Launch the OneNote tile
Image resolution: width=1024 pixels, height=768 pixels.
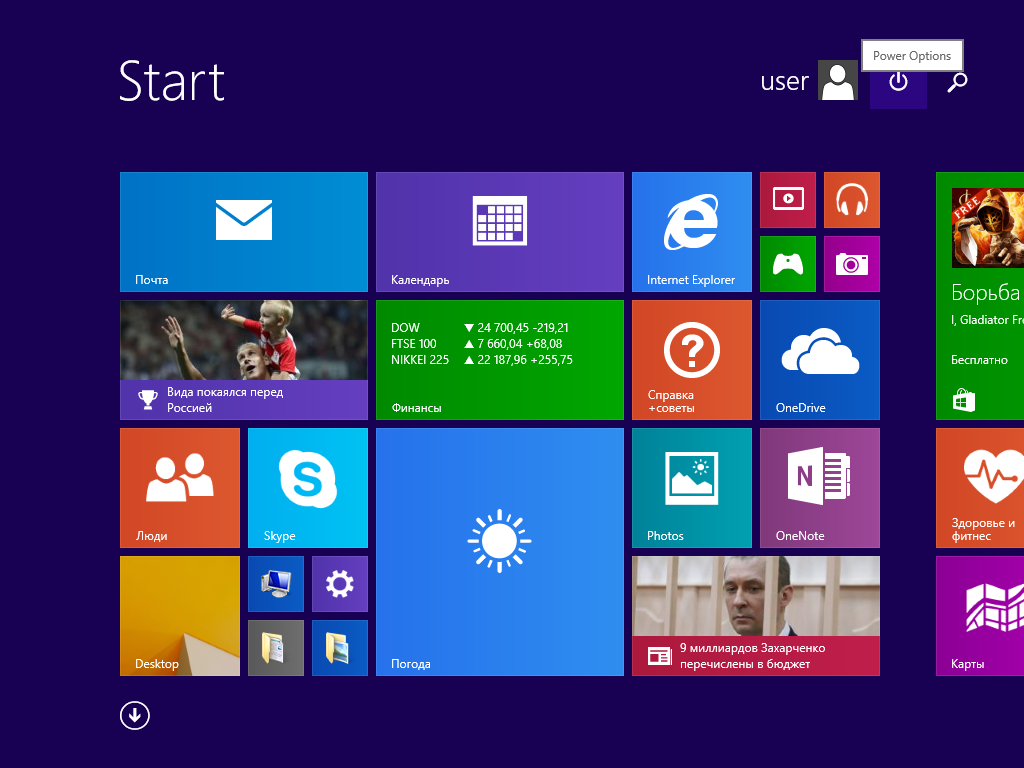(820, 488)
